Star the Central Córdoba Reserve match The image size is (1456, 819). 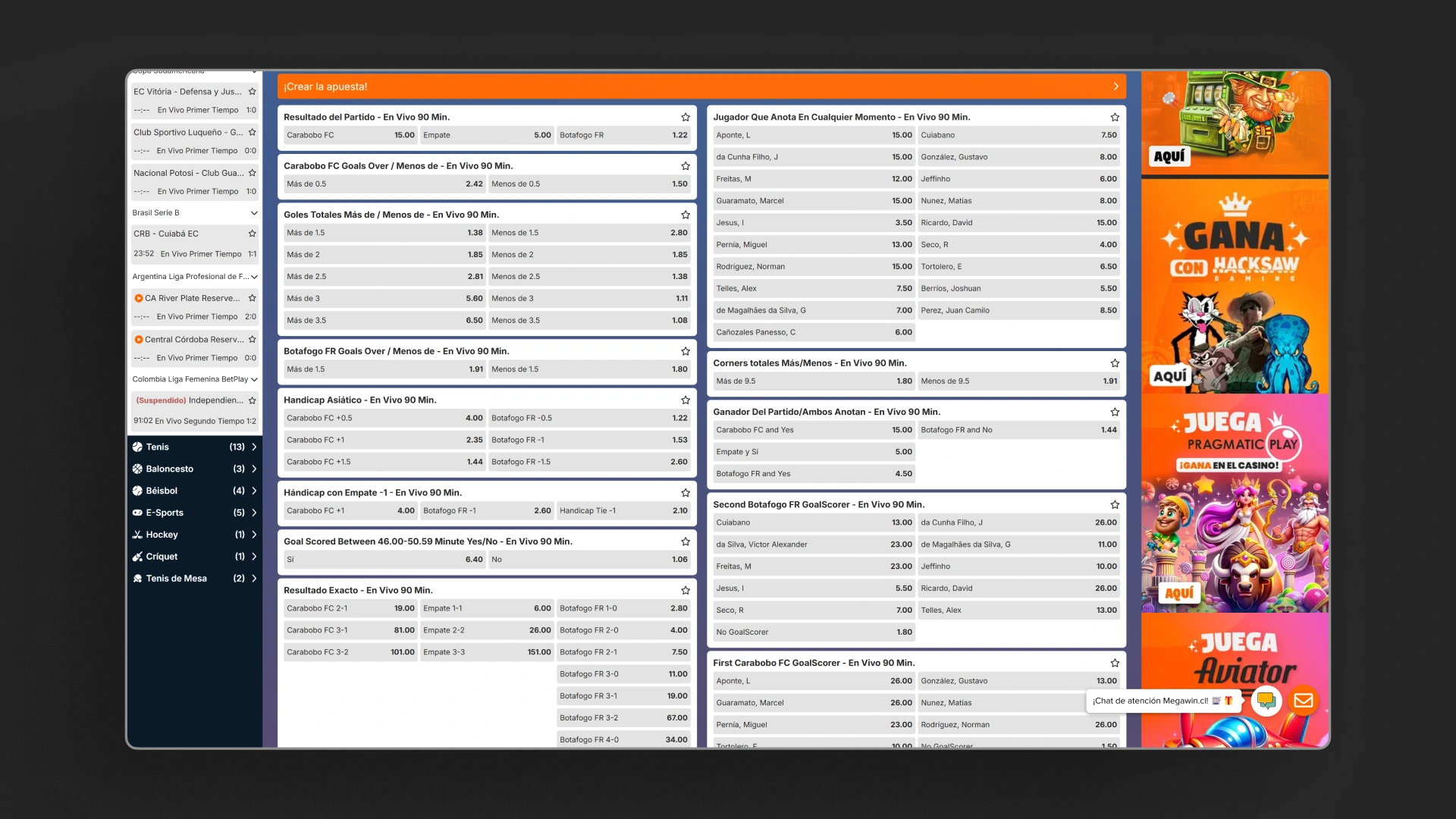click(253, 340)
